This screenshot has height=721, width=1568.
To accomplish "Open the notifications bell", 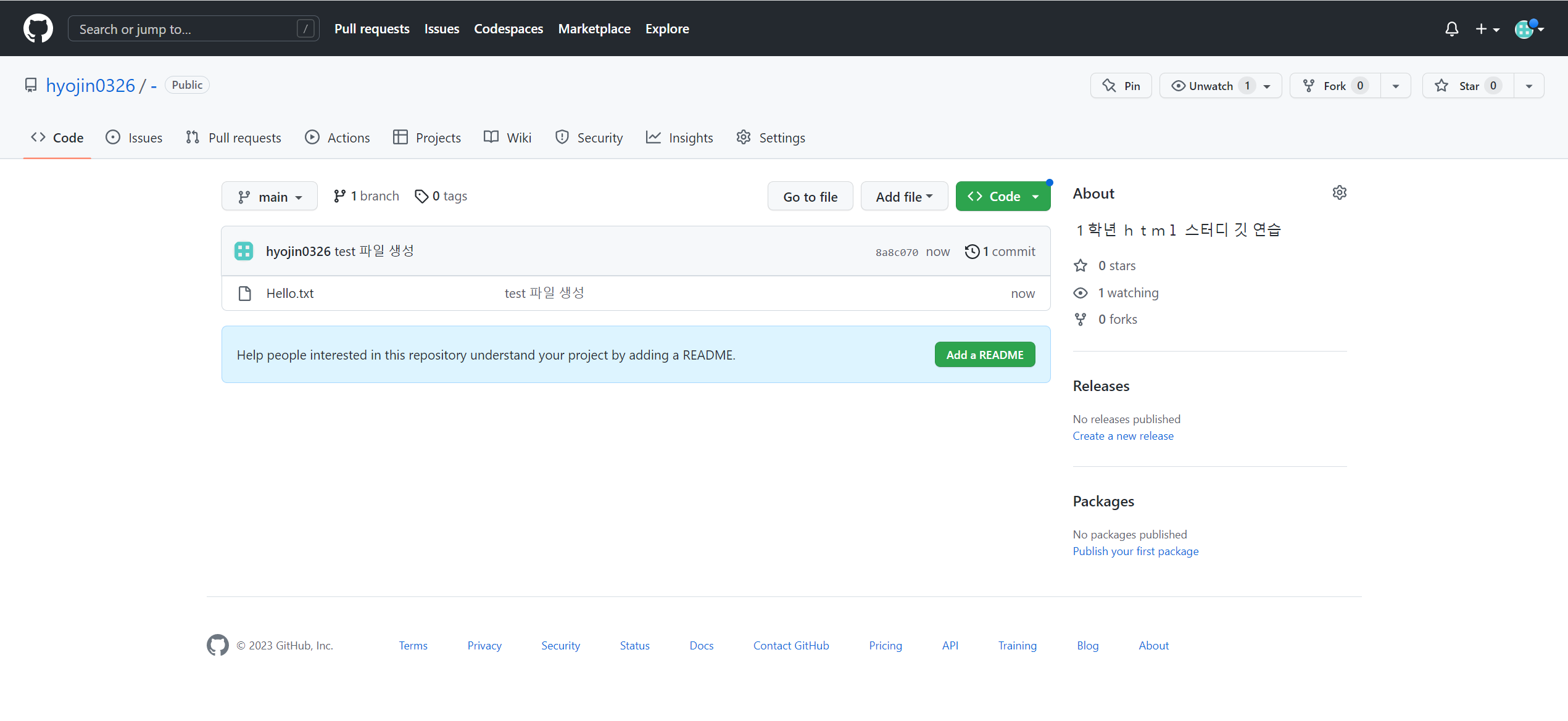I will coord(1451,29).
